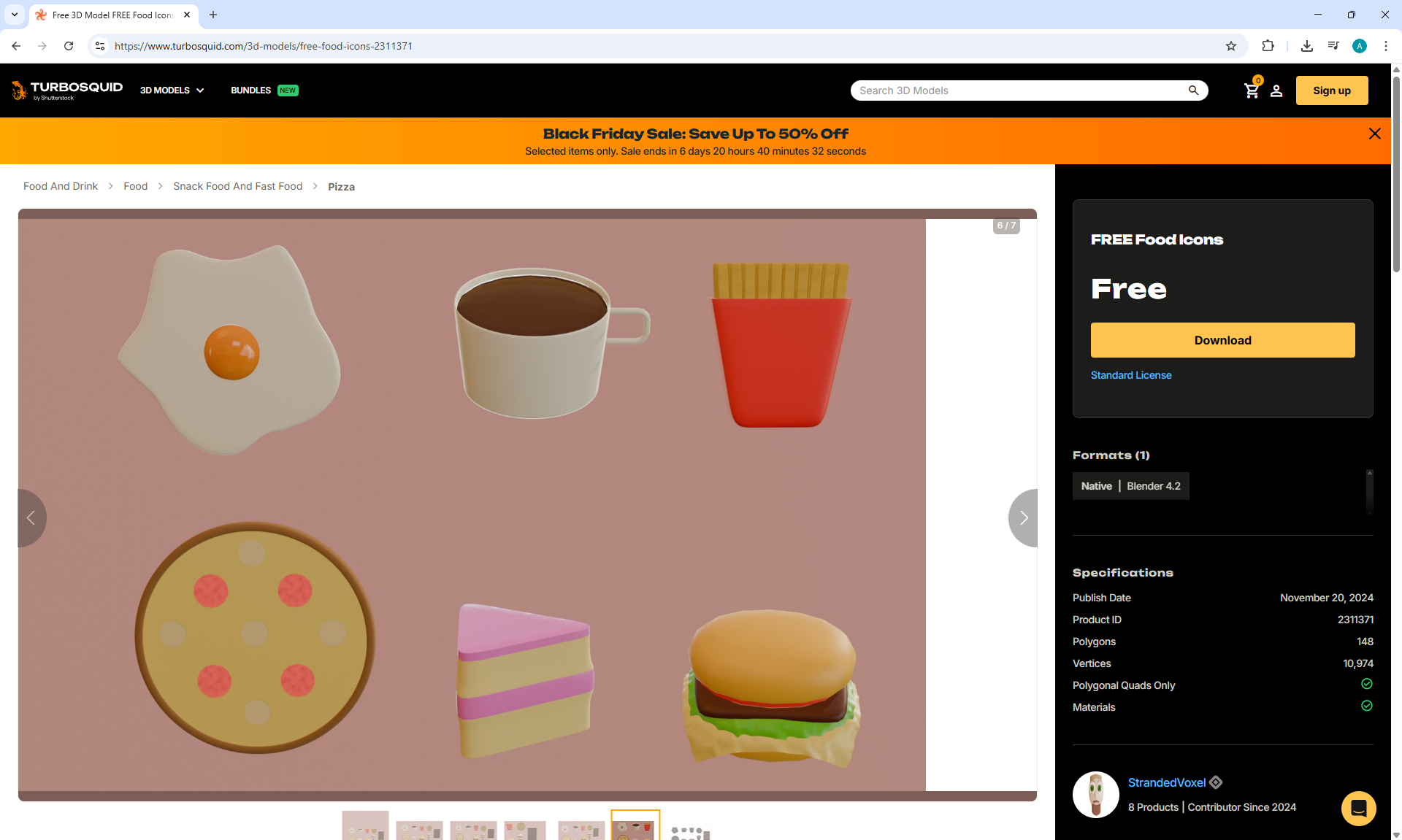Viewport: 1402px width, 840px height.
Task: Open the chat support bubble icon
Action: tap(1358, 808)
